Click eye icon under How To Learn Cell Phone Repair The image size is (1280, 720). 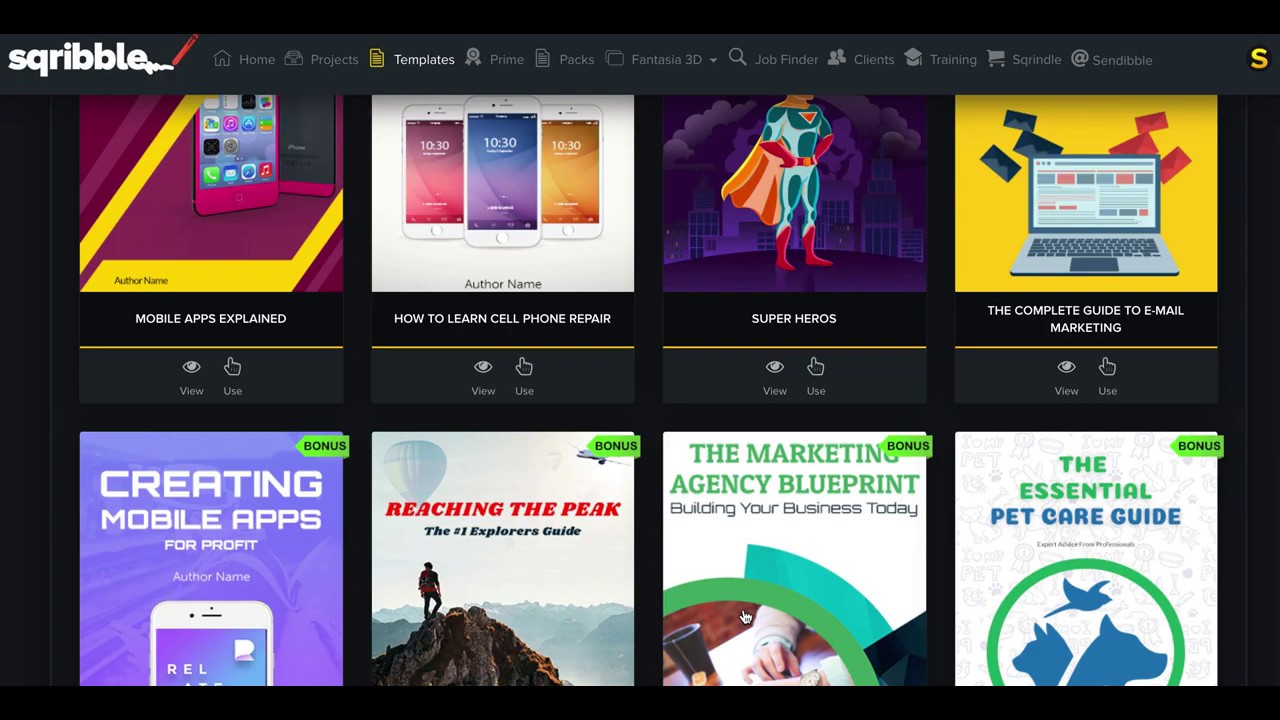(x=483, y=367)
